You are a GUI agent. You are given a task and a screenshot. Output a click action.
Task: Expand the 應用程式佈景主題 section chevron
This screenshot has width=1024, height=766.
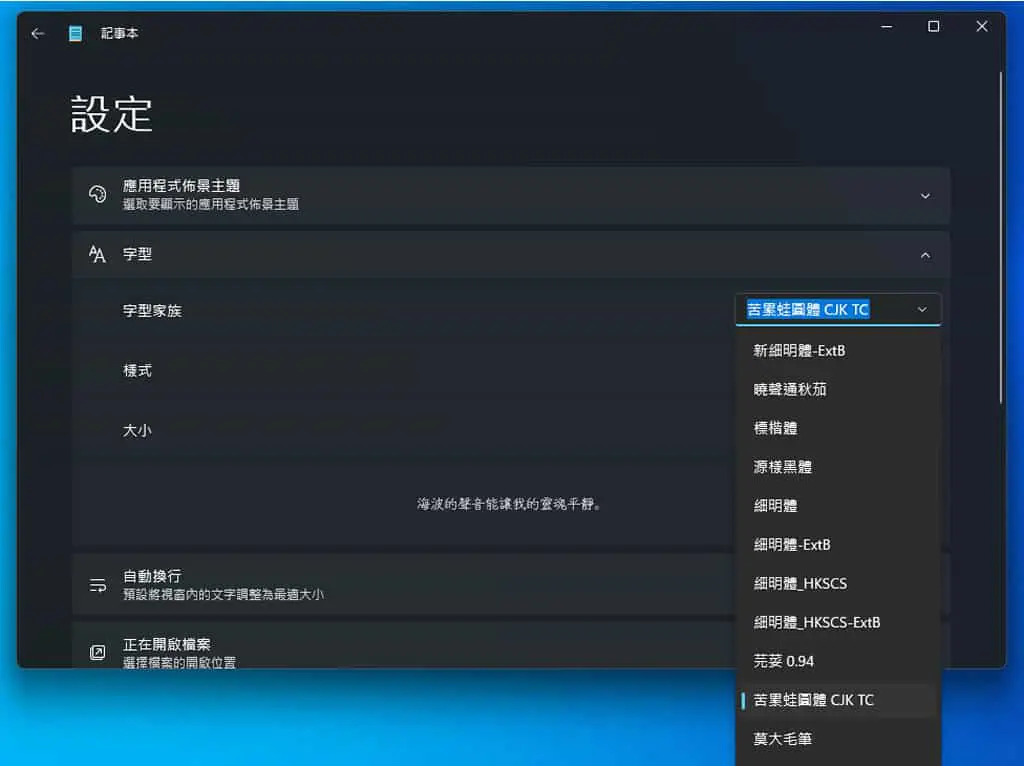pyautogui.click(x=925, y=196)
